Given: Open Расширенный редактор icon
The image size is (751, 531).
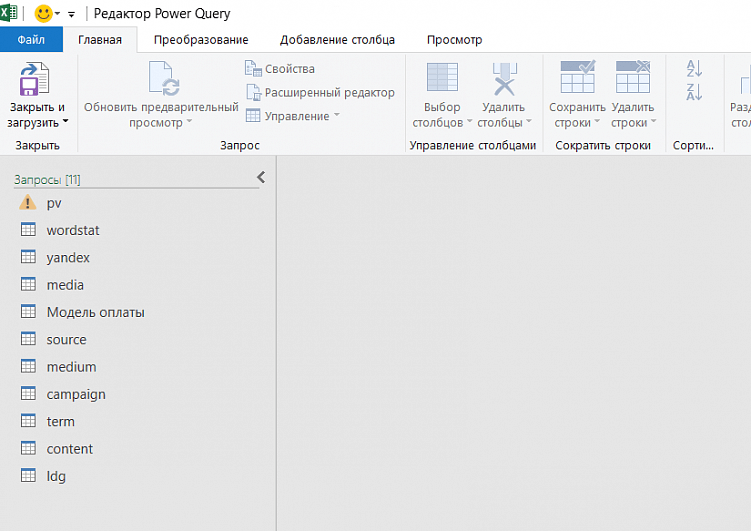Looking at the screenshot, I should (x=253, y=92).
